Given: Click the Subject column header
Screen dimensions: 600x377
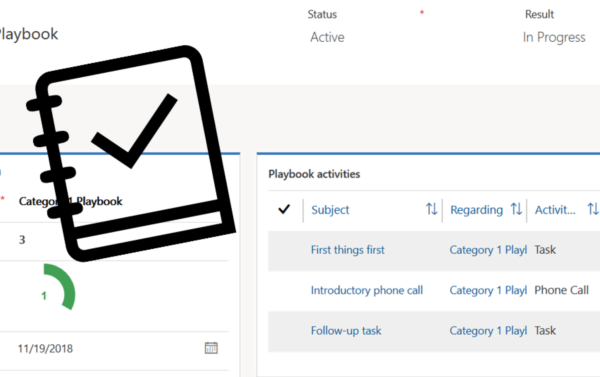Looking at the screenshot, I should (330, 210).
